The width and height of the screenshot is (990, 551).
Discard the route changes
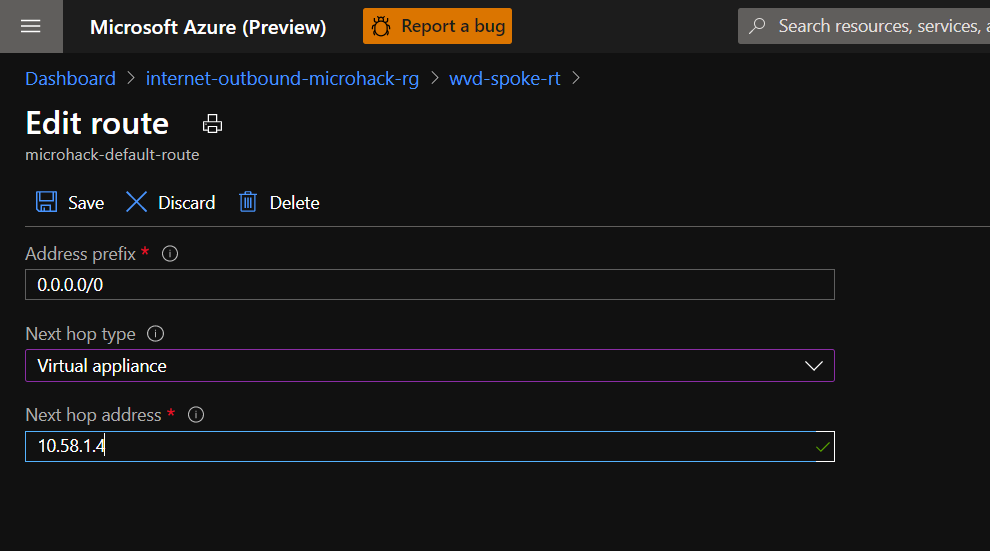point(170,203)
